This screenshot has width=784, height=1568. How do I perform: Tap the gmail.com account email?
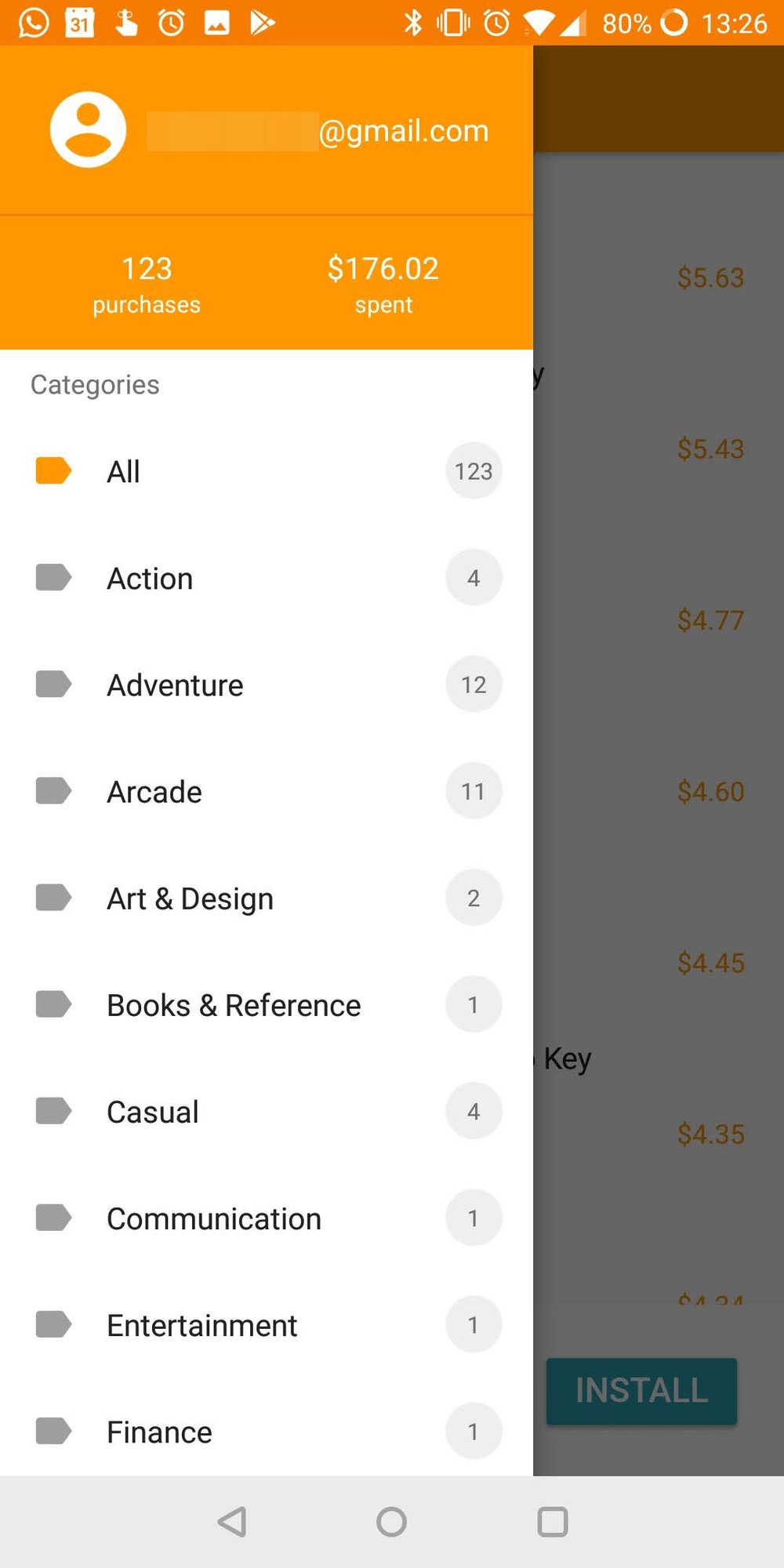[318, 130]
